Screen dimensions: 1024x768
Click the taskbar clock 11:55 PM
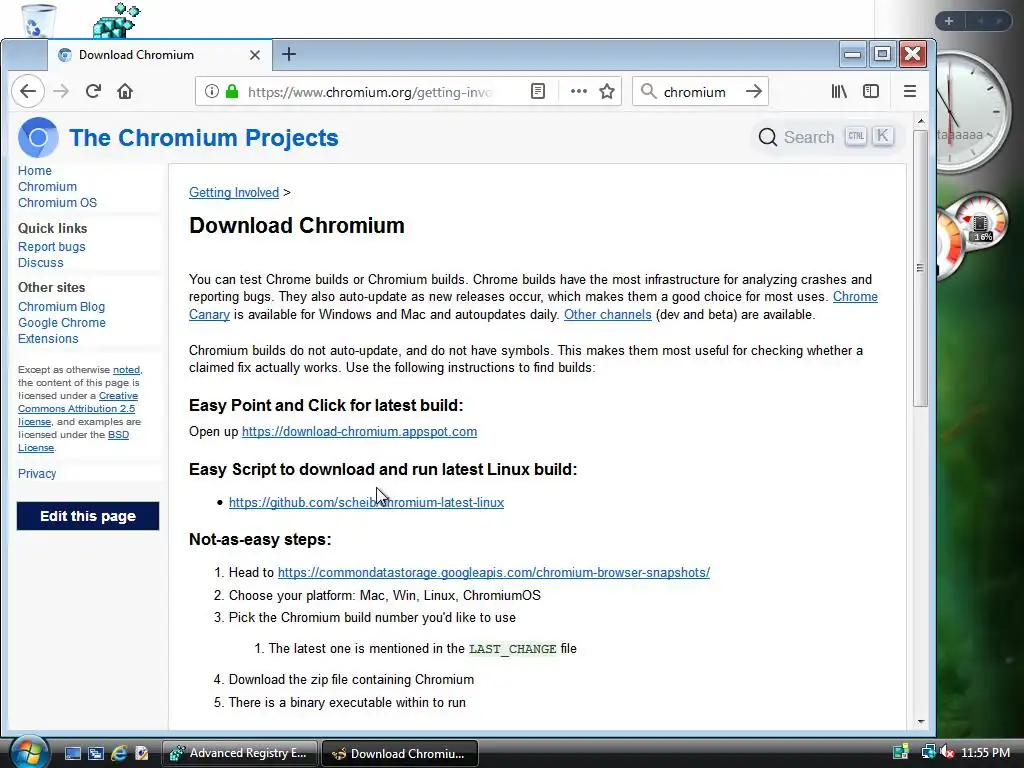click(985, 752)
